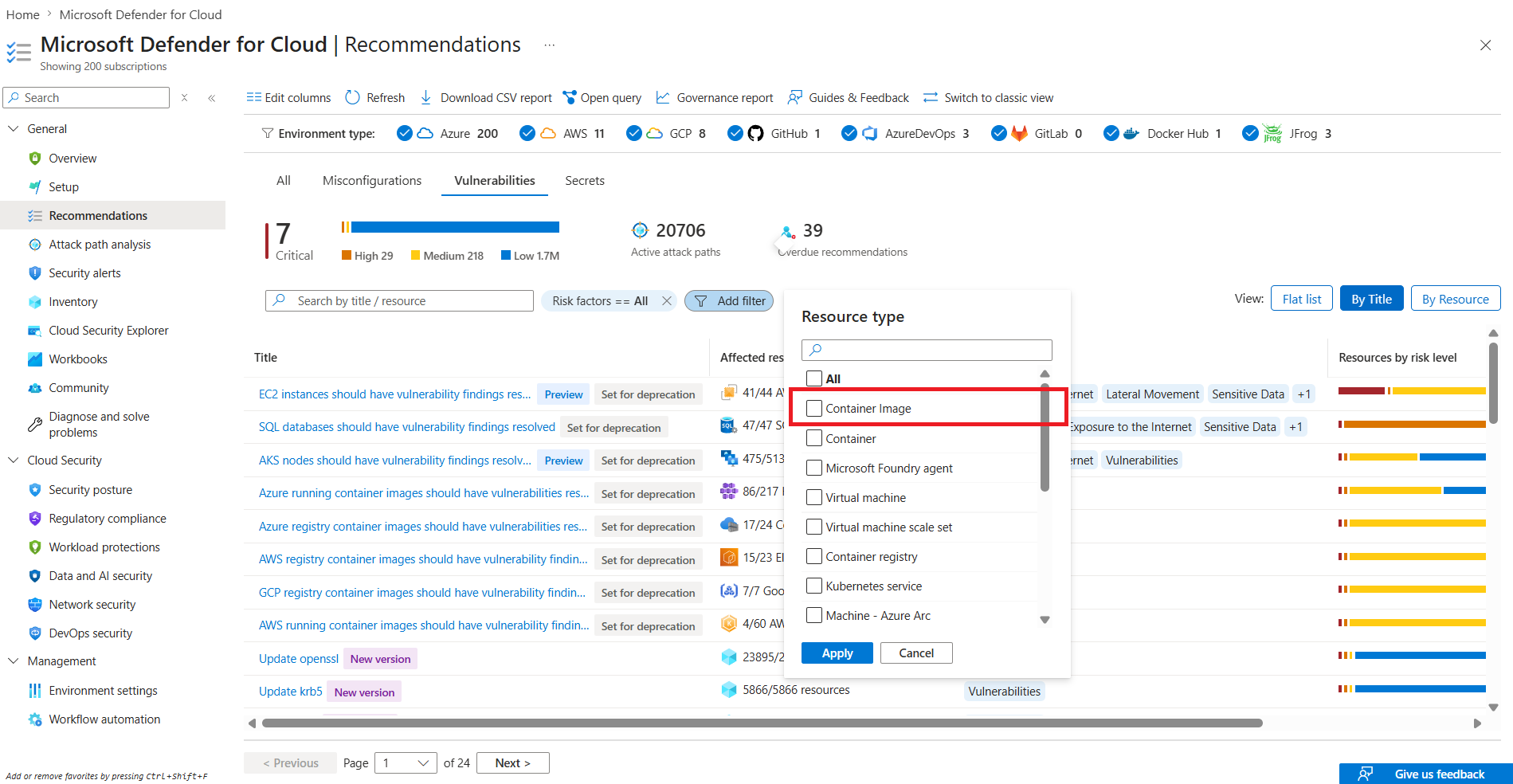
Task: Open Environment settings icon
Action: coord(34,690)
